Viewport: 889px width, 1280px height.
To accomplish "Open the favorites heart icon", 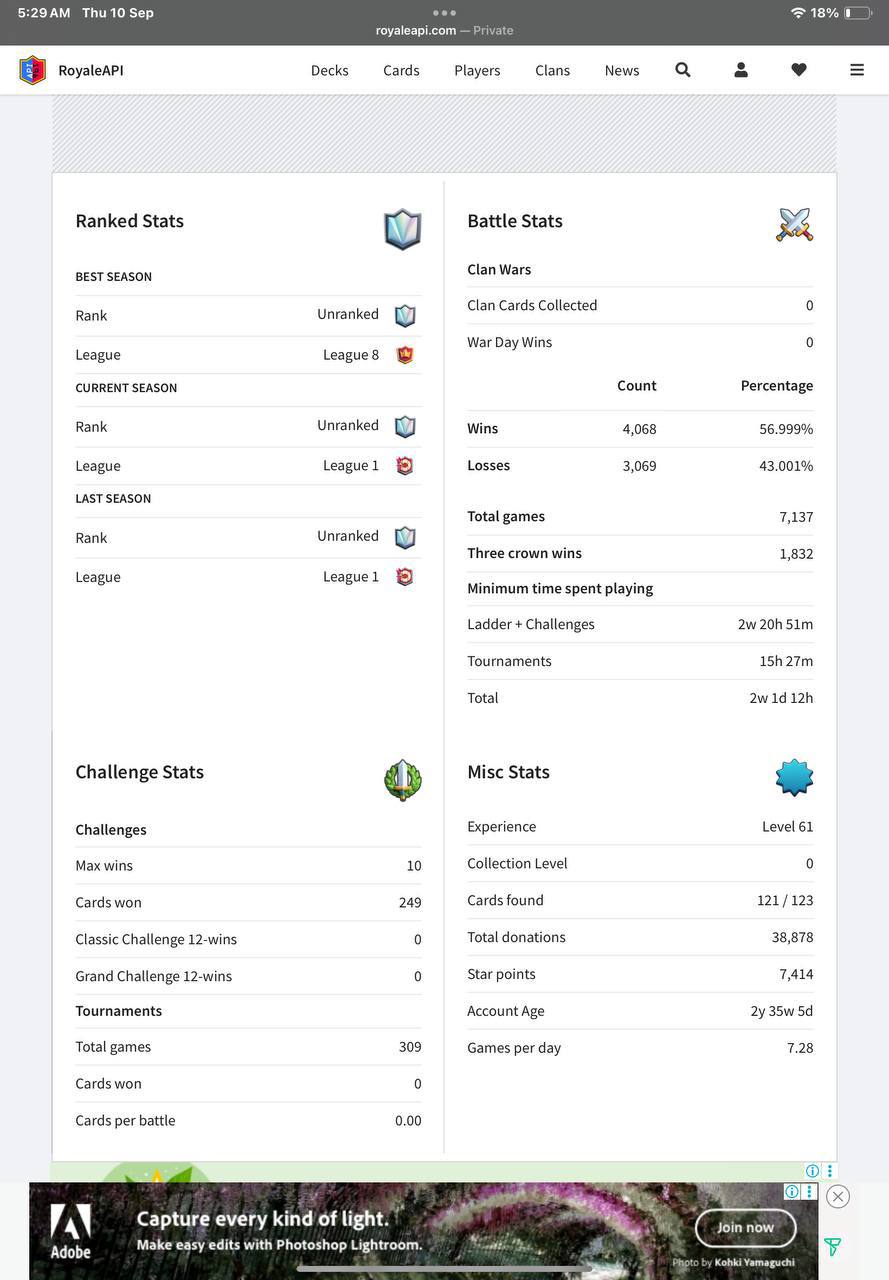I will coord(799,70).
